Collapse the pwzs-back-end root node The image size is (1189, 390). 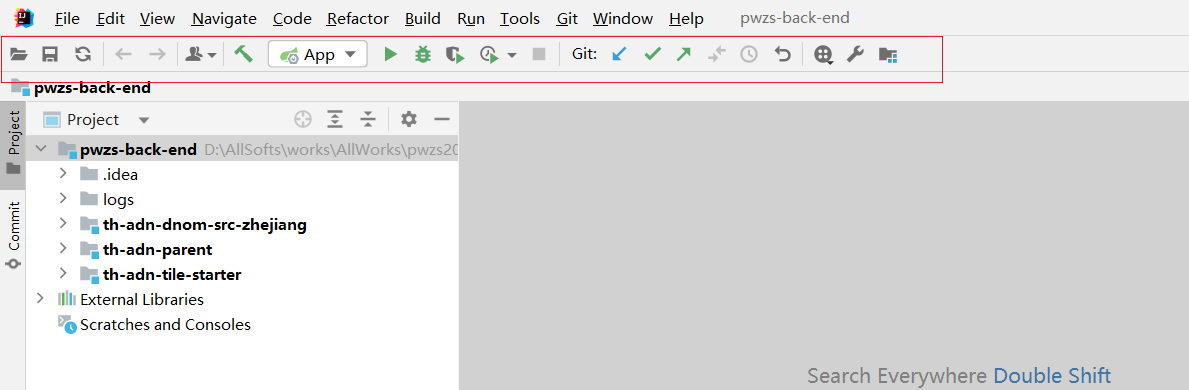(41, 149)
